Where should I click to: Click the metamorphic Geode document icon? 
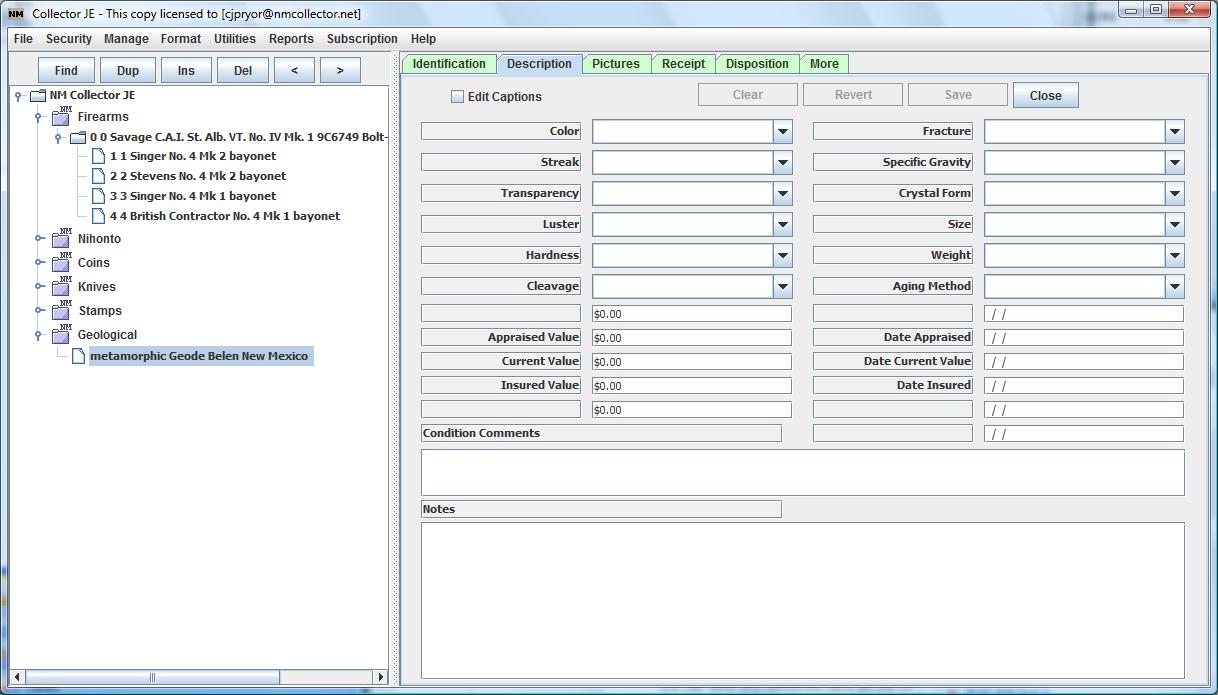point(79,356)
